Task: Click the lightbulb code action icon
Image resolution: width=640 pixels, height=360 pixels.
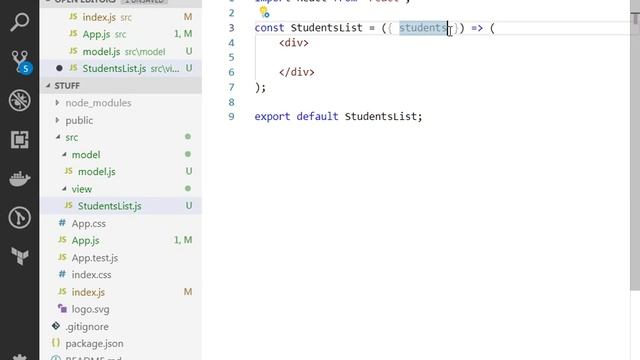Action: coord(264,12)
